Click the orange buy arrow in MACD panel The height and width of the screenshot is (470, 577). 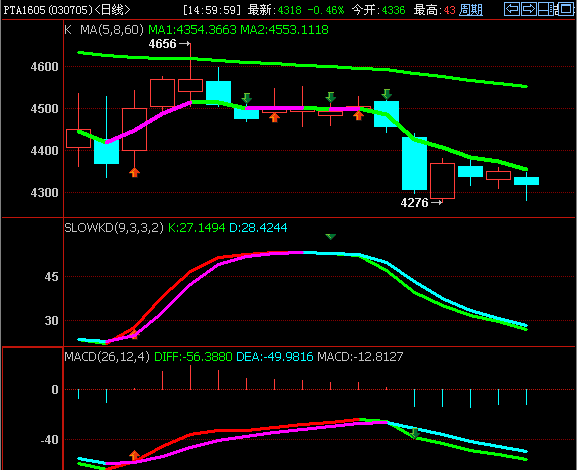[134, 456]
